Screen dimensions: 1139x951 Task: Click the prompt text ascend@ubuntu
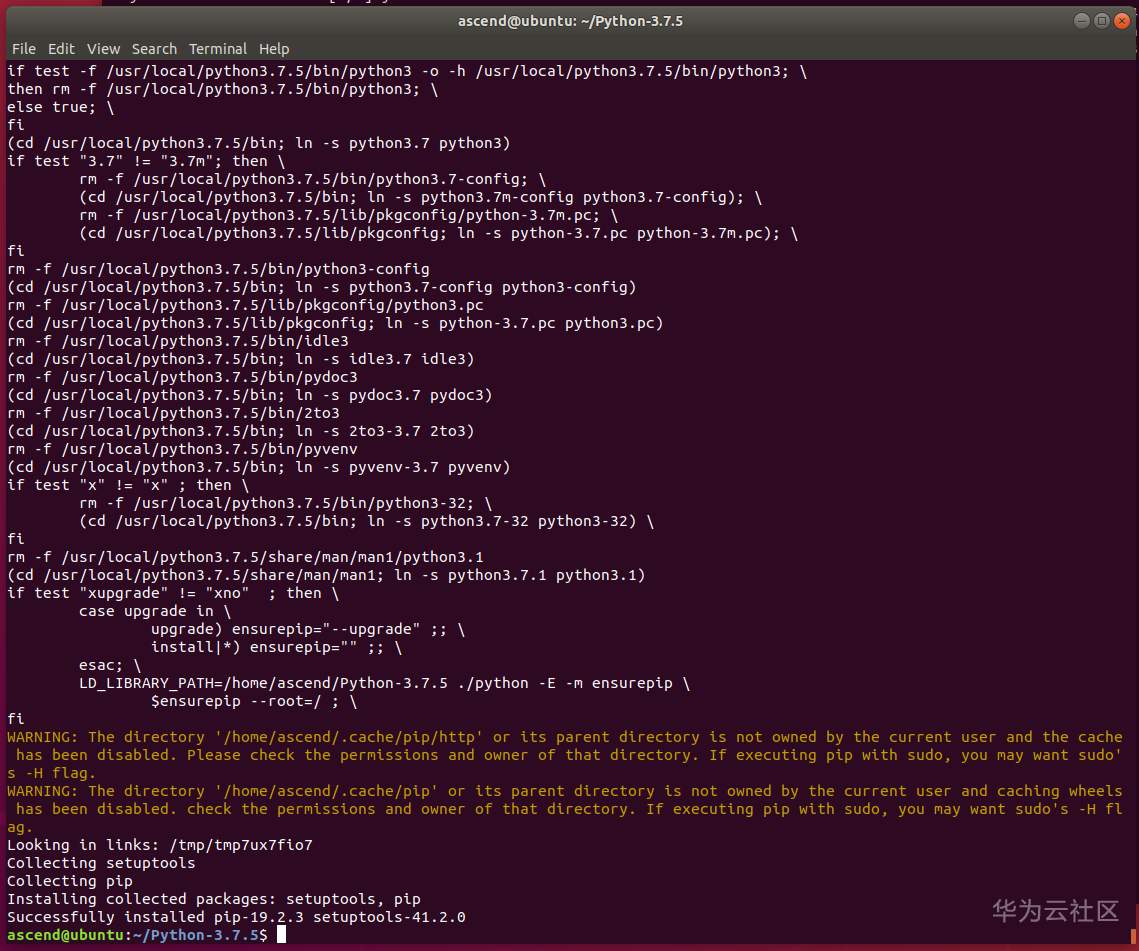click(x=65, y=934)
